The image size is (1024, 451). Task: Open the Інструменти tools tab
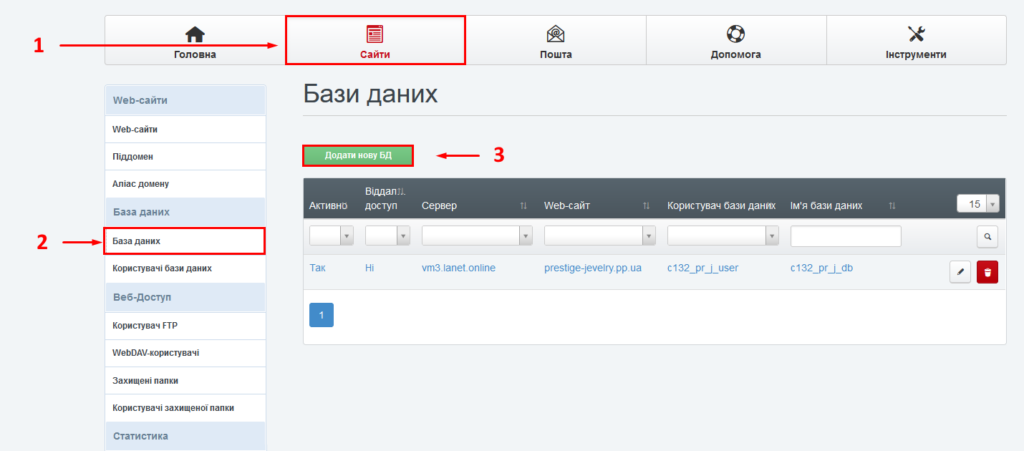915,42
